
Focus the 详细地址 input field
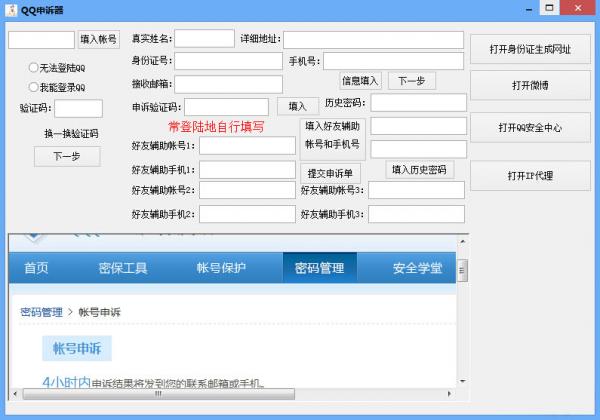373,40
